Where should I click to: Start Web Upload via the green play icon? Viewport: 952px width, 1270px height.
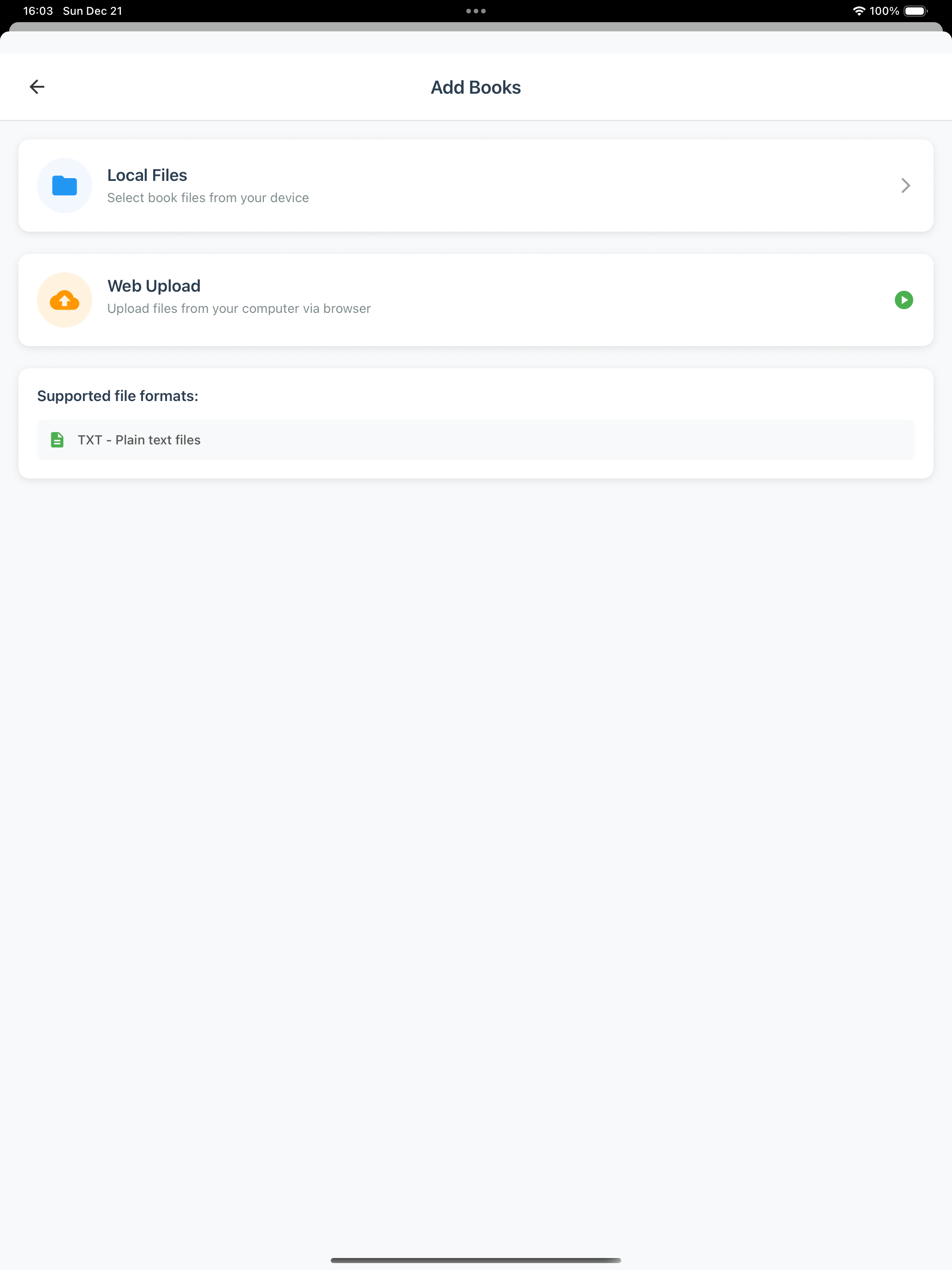pyautogui.click(x=904, y=300)
